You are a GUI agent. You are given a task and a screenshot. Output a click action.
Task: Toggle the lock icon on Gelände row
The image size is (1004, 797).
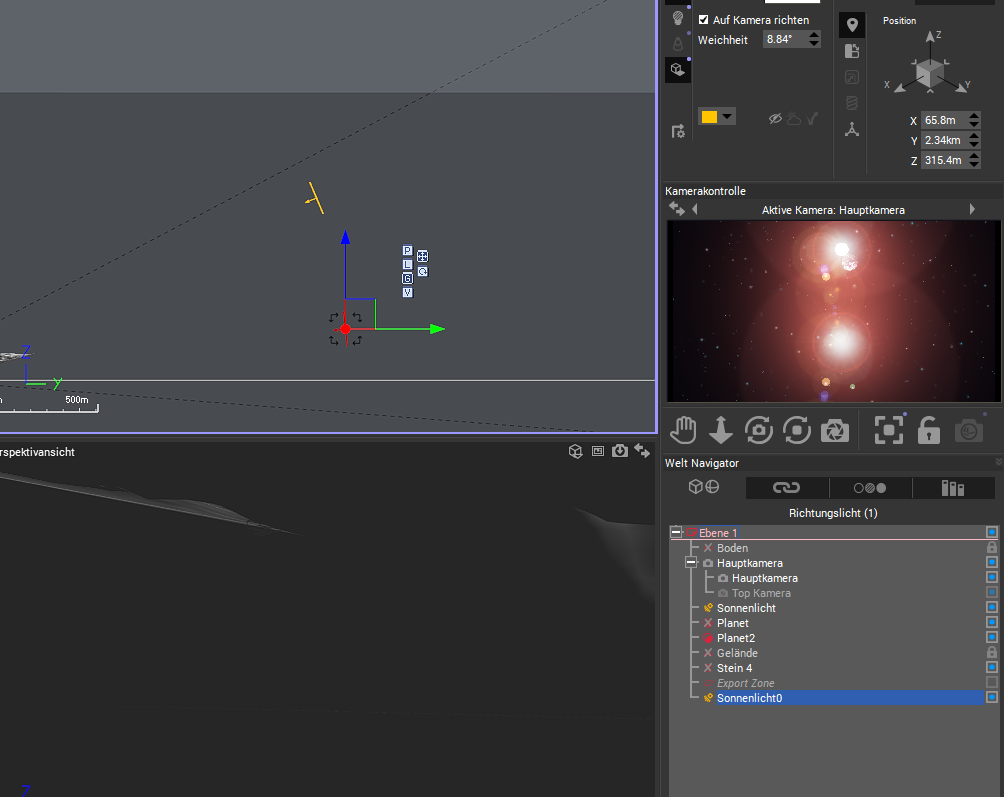pos(992,652)
